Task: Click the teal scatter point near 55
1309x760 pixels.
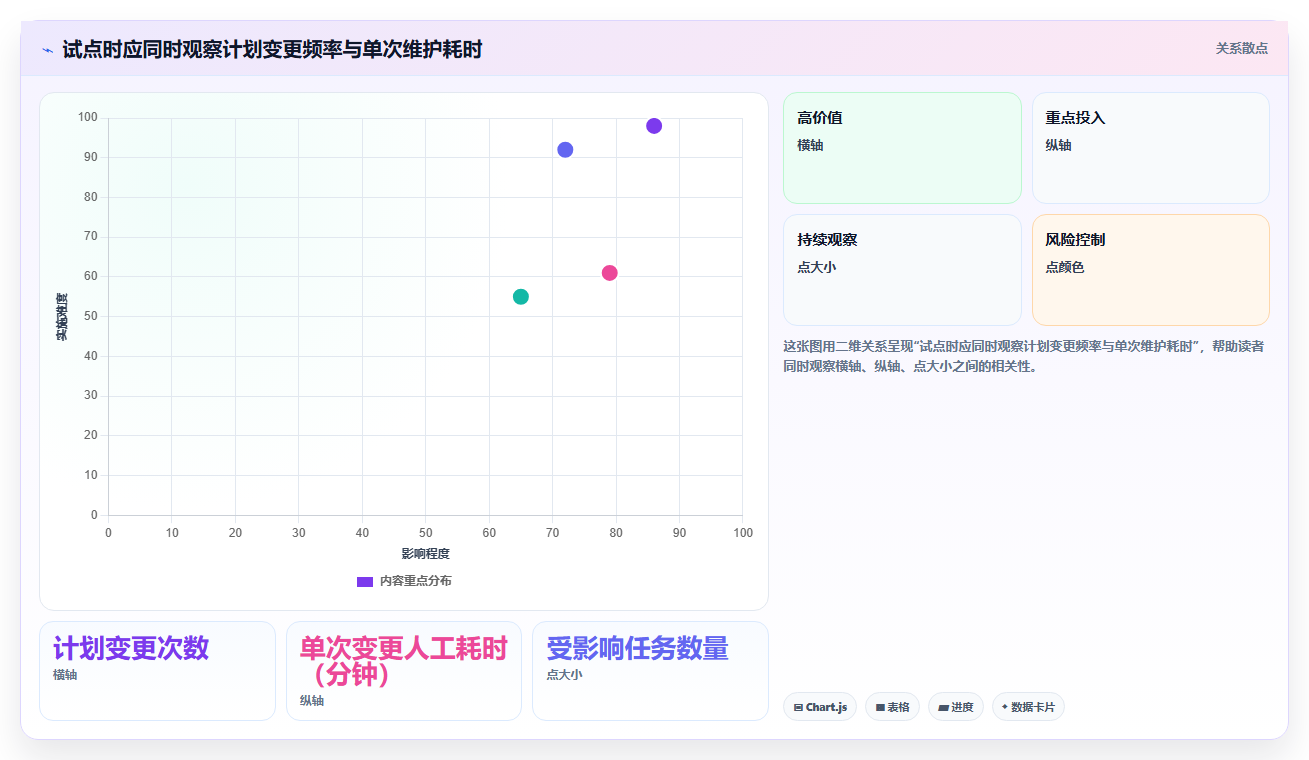Action: (x=521, y=297)
